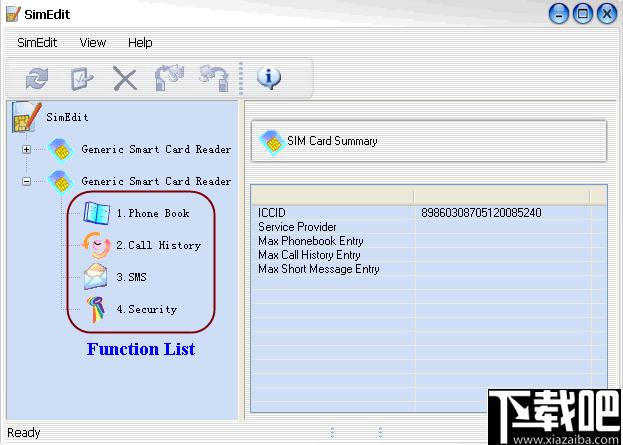Screen dimensions: 623x445
Task: Click the refresh toolbar icon
Action: point(37,78)
